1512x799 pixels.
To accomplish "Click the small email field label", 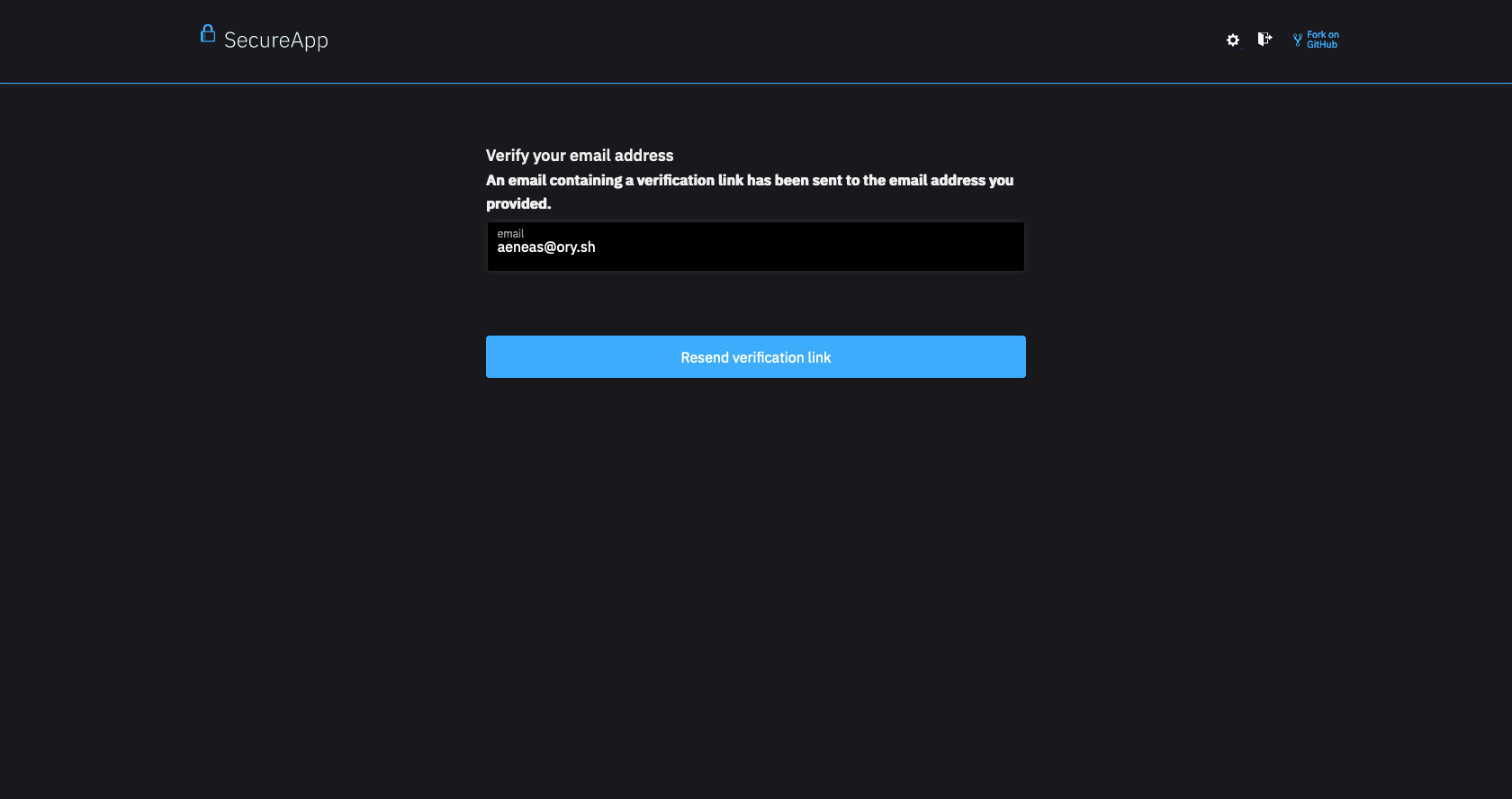I will click(x=510, y=234).
